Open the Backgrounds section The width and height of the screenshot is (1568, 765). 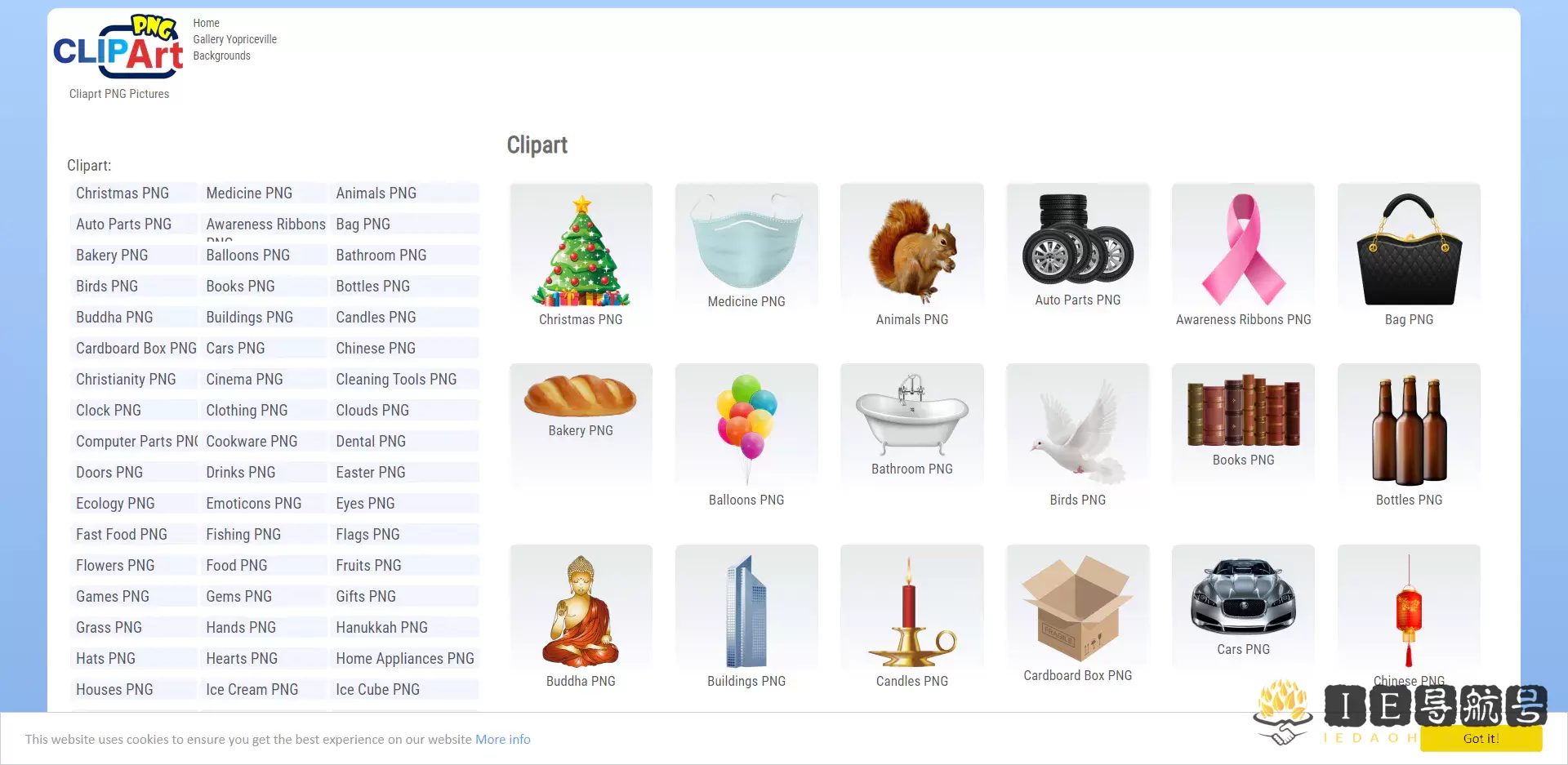coord(220,55)
